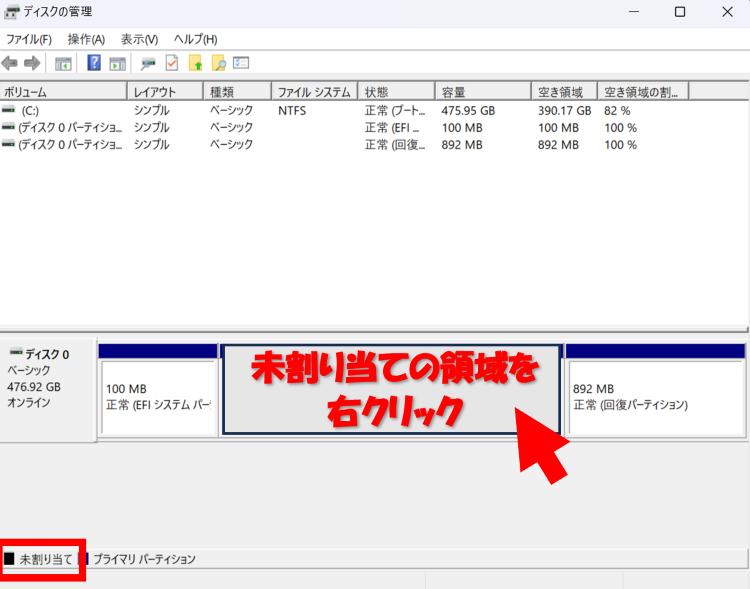This screenshot has width=750, height=589.
Task: Toggle the console tree toolbar icon
Action: pos(63,63)
